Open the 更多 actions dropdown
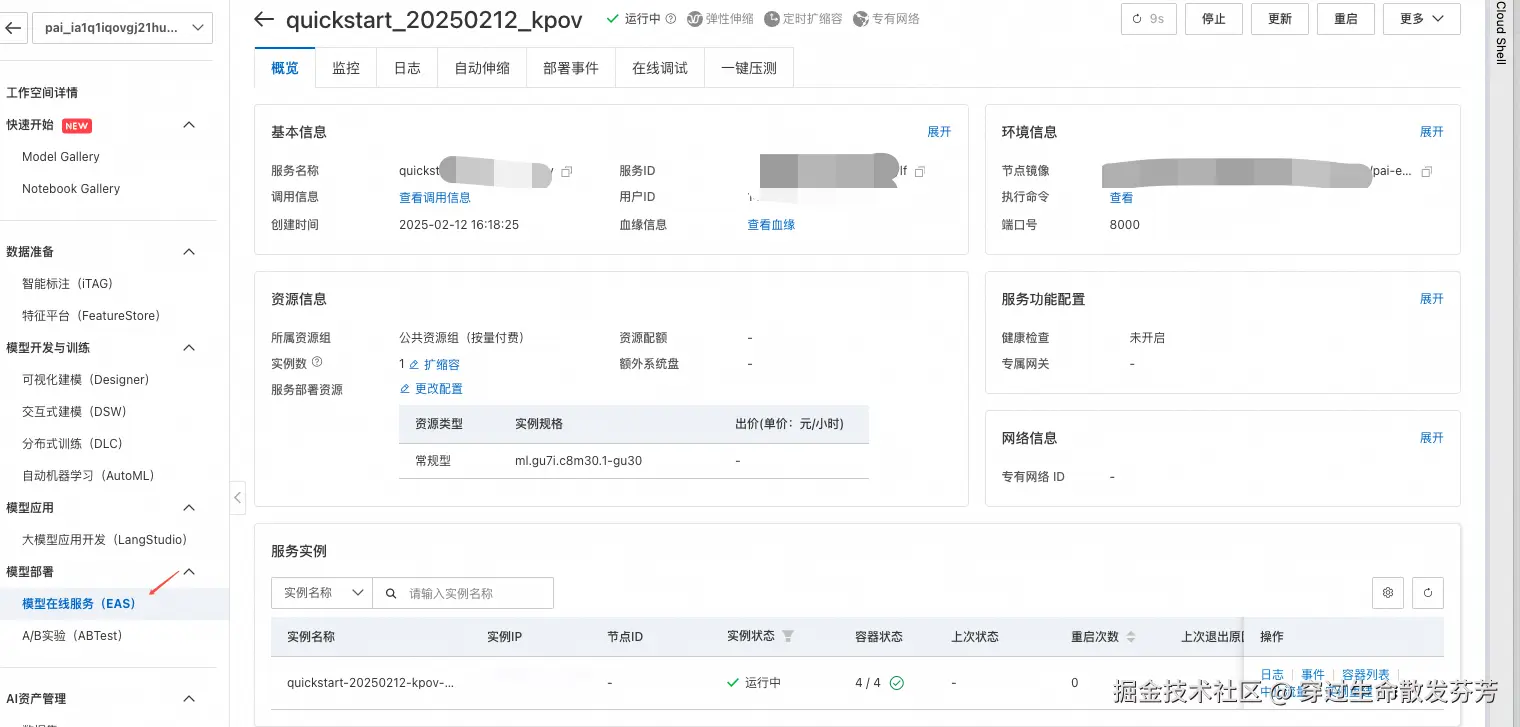Image resolution: width=1520 pixels, height=727 pixels. click(1421, 19)
